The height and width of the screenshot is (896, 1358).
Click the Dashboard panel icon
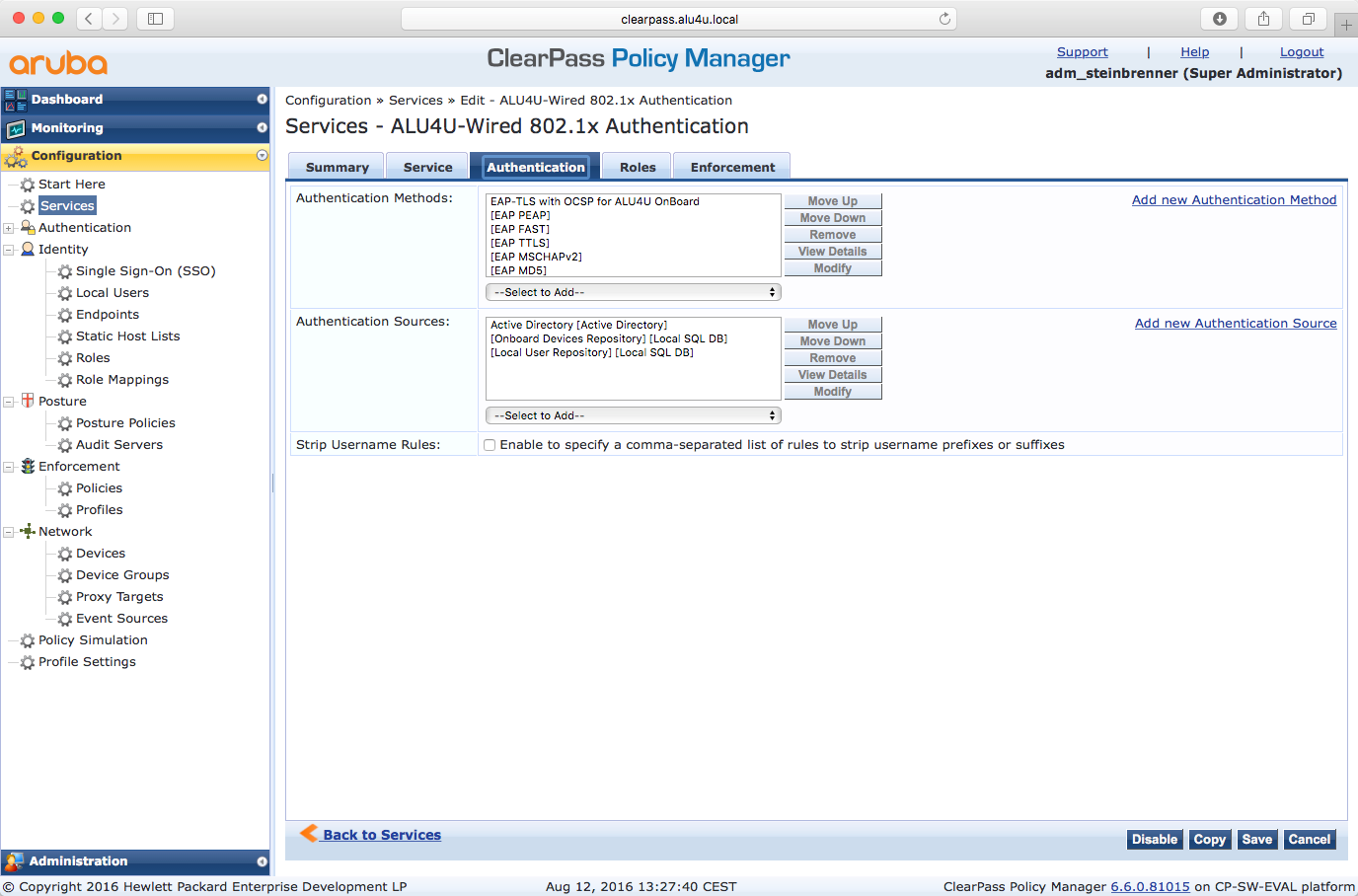click(16, 100)
